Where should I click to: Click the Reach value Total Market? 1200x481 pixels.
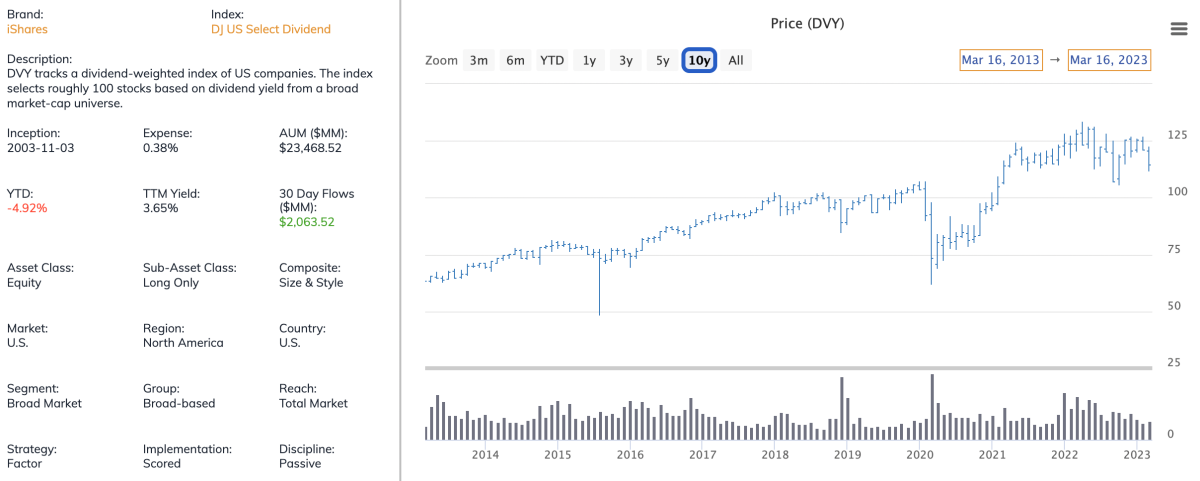point(313,404)
